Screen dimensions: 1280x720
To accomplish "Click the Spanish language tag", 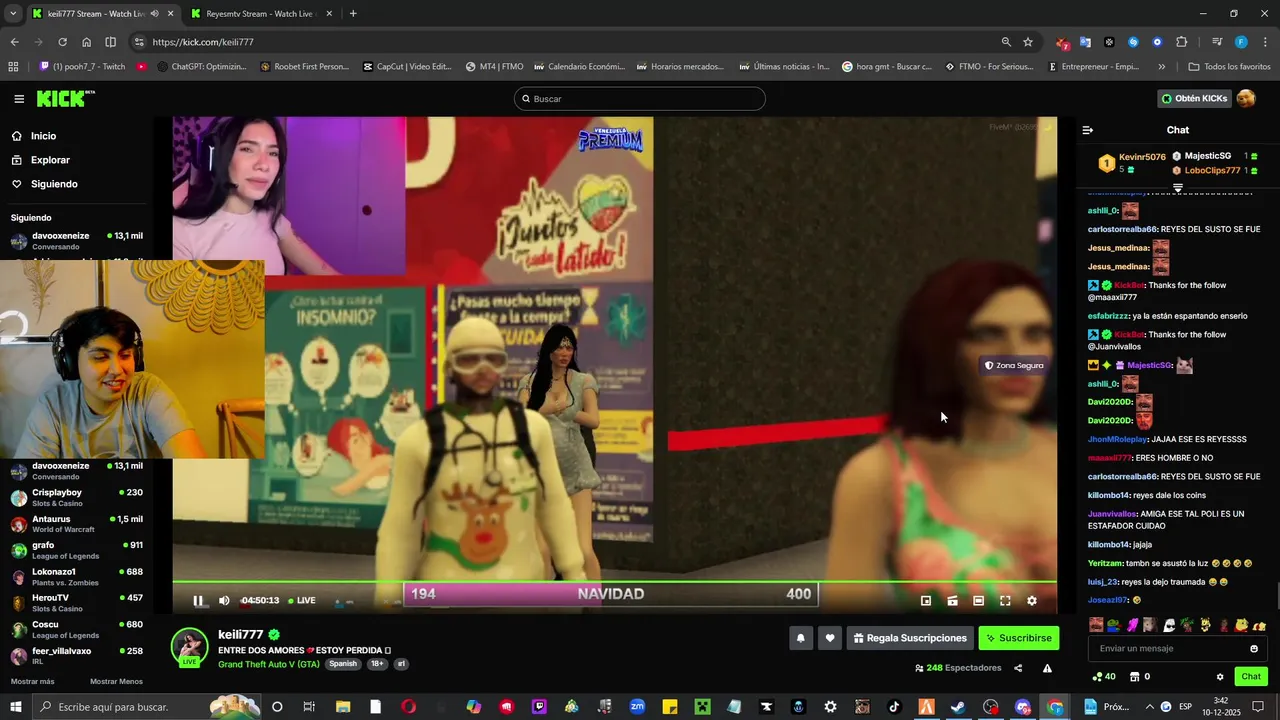I will [x=343, y=664].
